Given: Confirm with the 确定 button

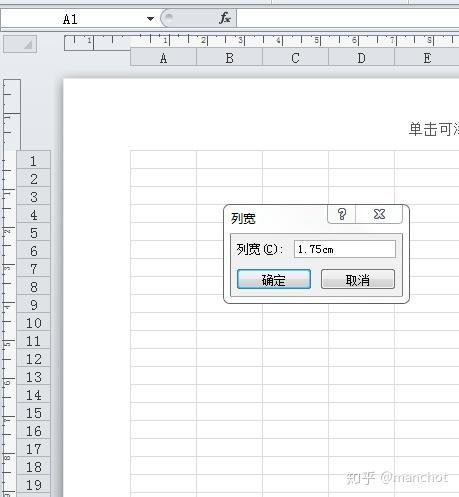Looking at the screenshot, I should coord(274,279).
